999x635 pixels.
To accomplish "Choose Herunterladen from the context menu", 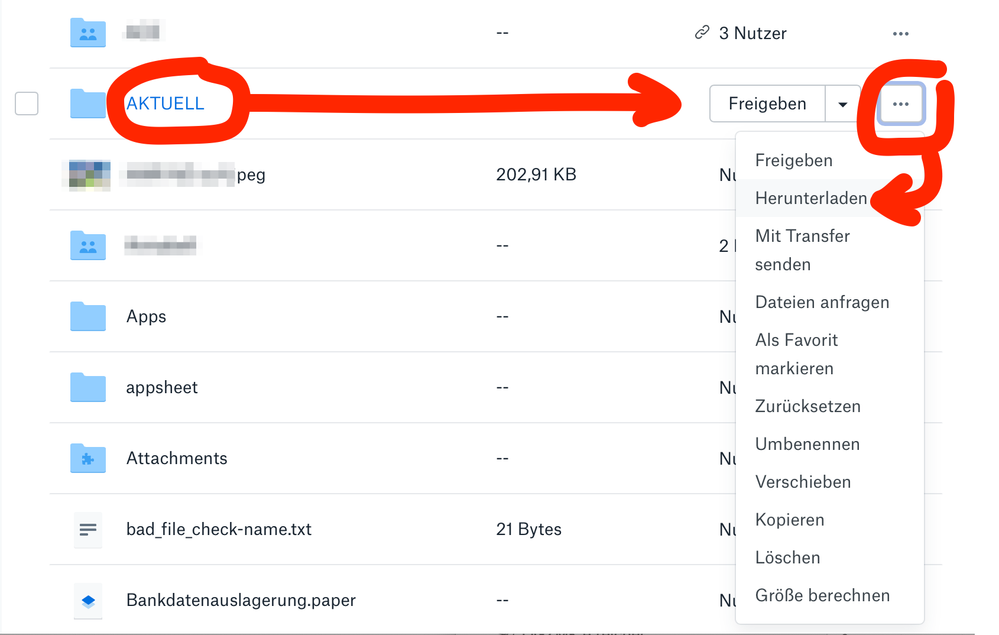I will [810, 198].
